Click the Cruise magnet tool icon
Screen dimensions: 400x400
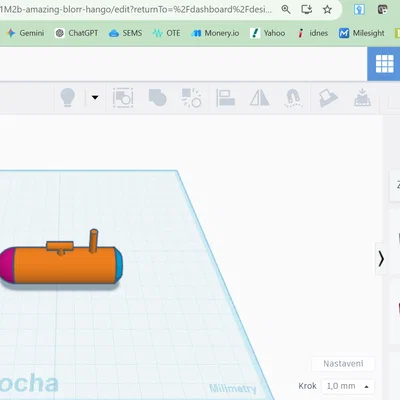coord(293,98)
